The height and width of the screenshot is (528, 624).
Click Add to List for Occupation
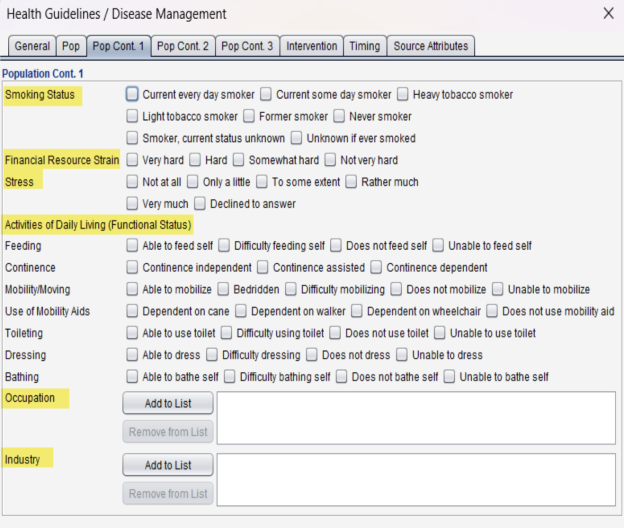[168, 404]
